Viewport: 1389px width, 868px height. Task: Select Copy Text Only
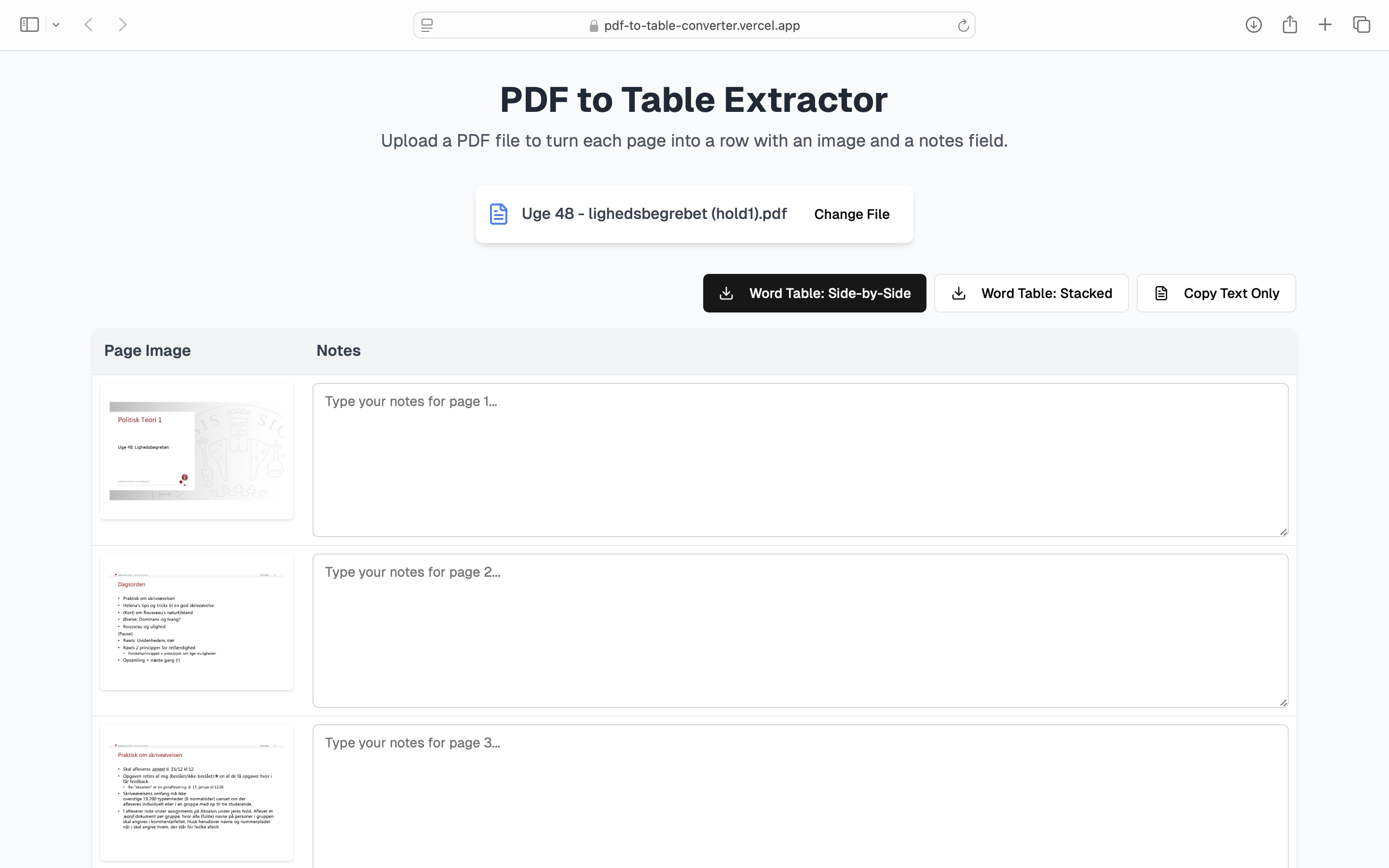1216,293
